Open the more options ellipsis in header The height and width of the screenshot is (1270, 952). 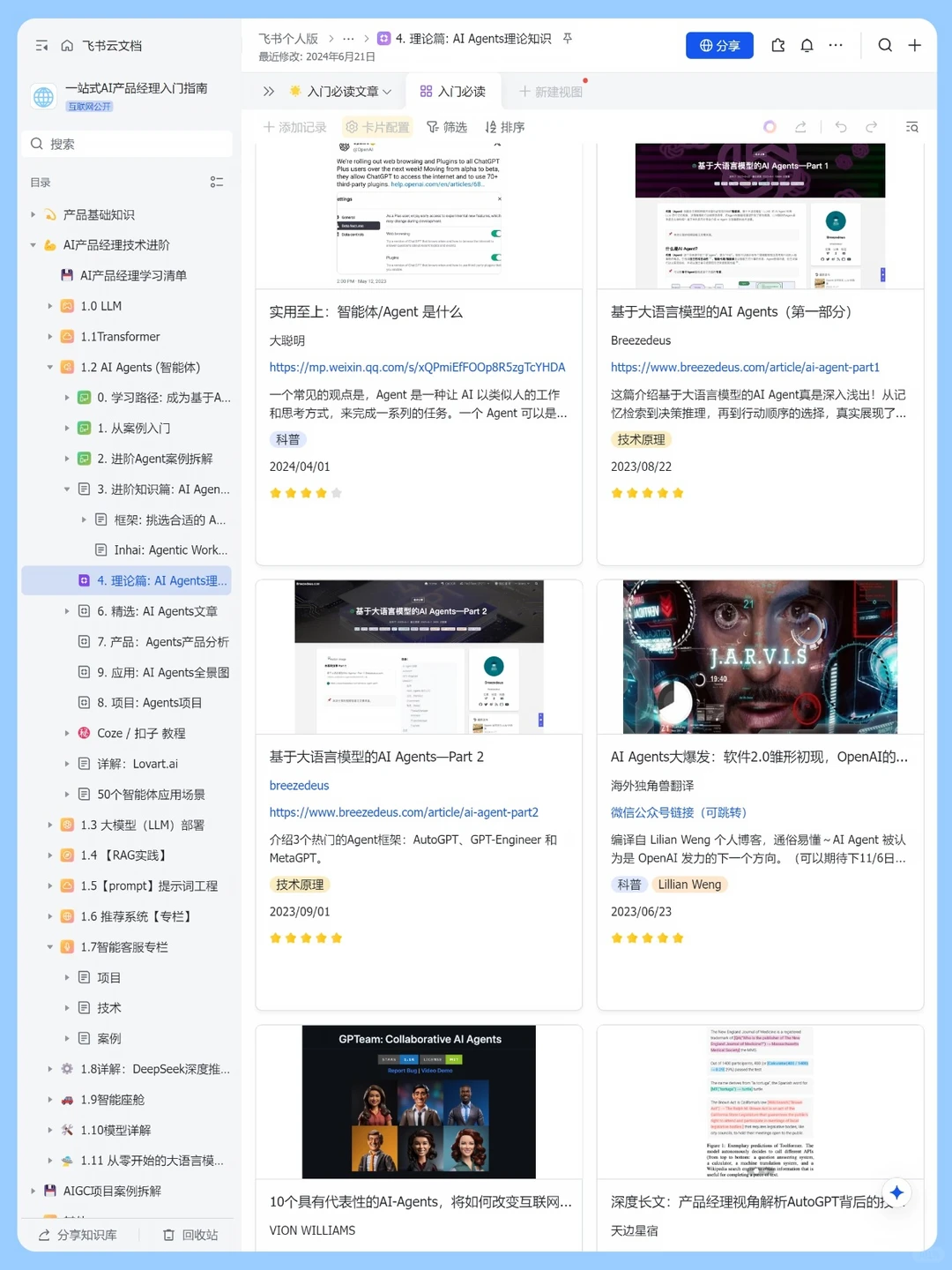[836, 45]
